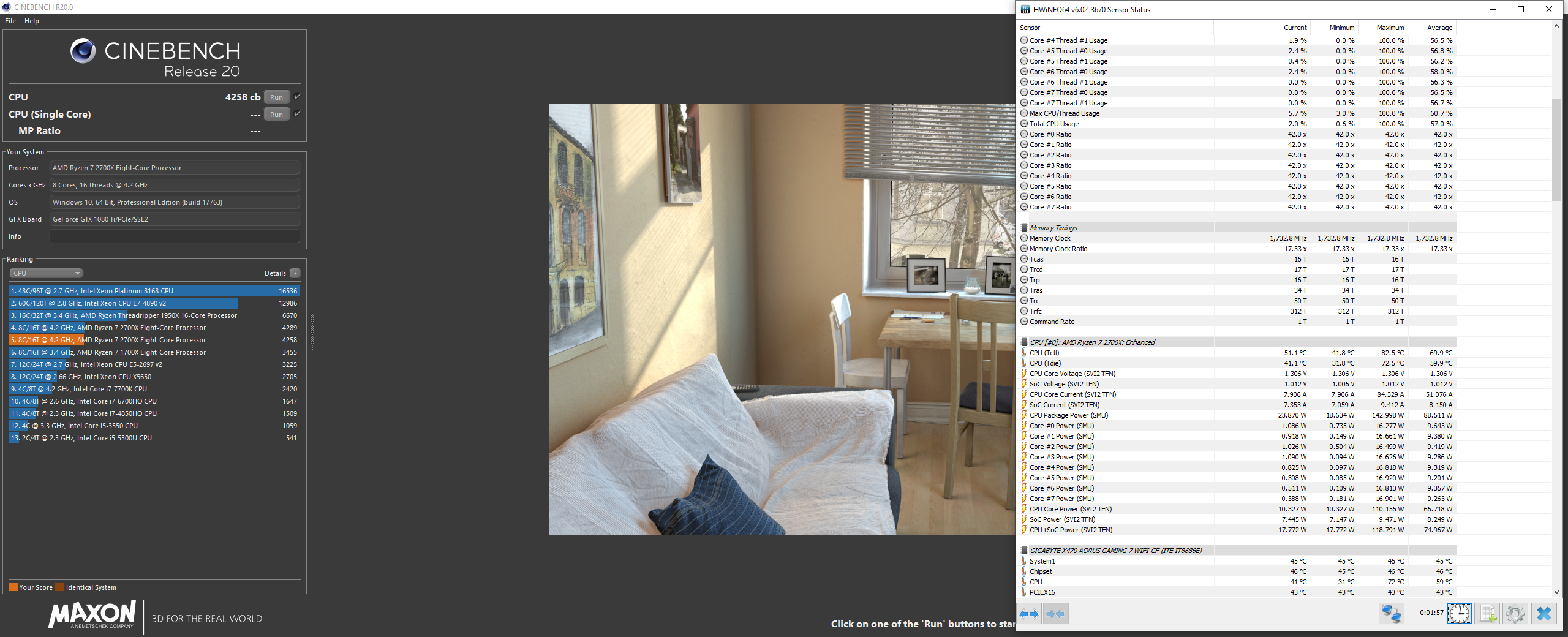
Task: Click the blue left-right arrows button in HWiNFO
Action: point(1029,614)
